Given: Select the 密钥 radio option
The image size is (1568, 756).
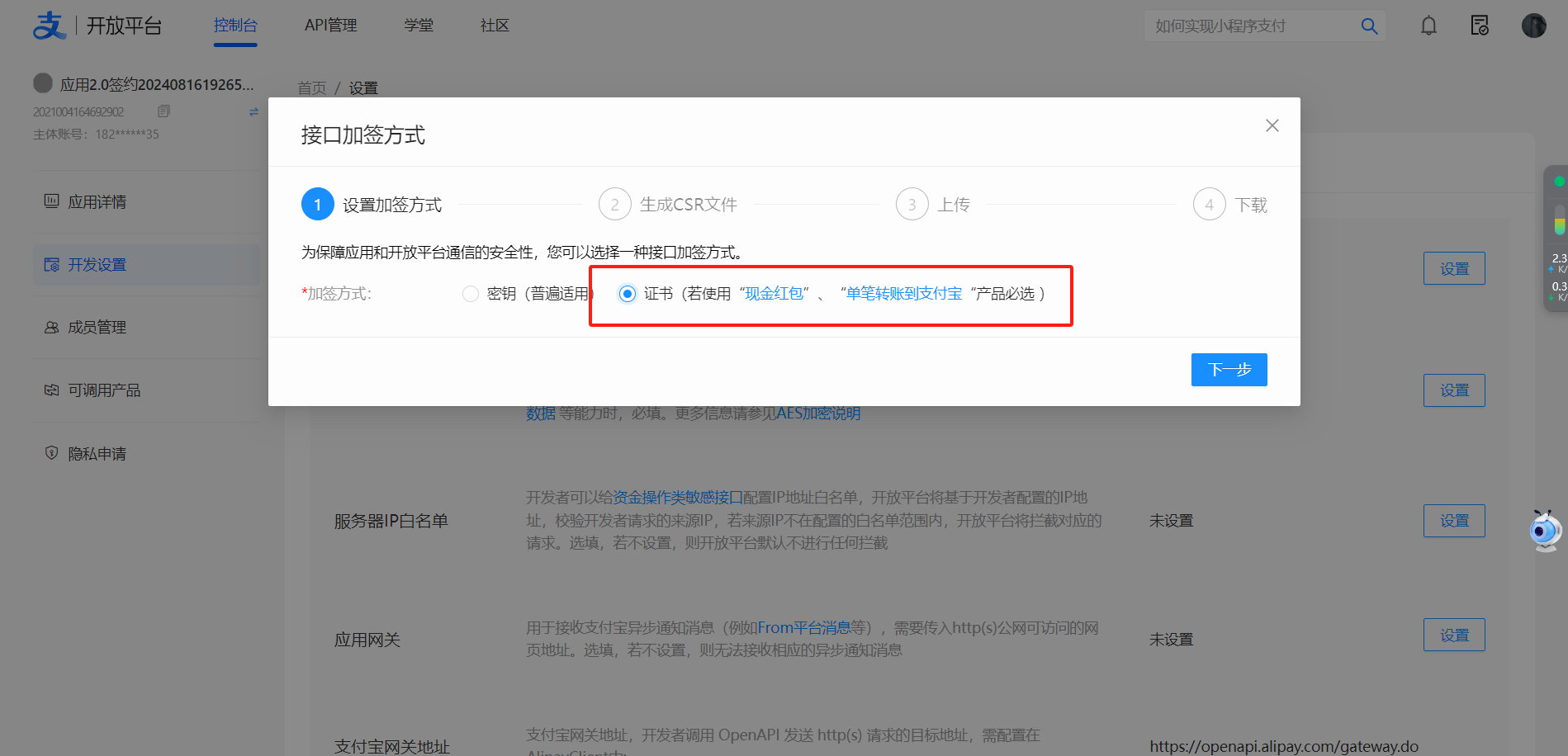Looking at the screenshot, I should tap(471, 294).
